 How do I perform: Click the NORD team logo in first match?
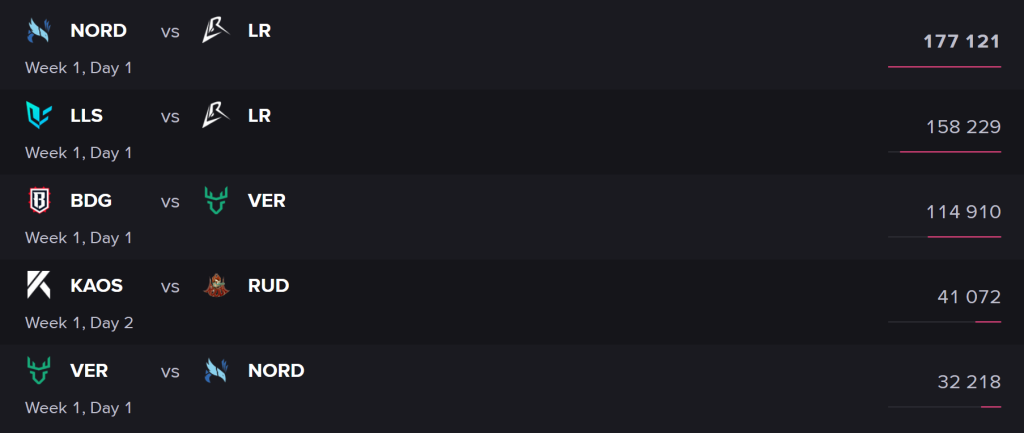(39, 31)
